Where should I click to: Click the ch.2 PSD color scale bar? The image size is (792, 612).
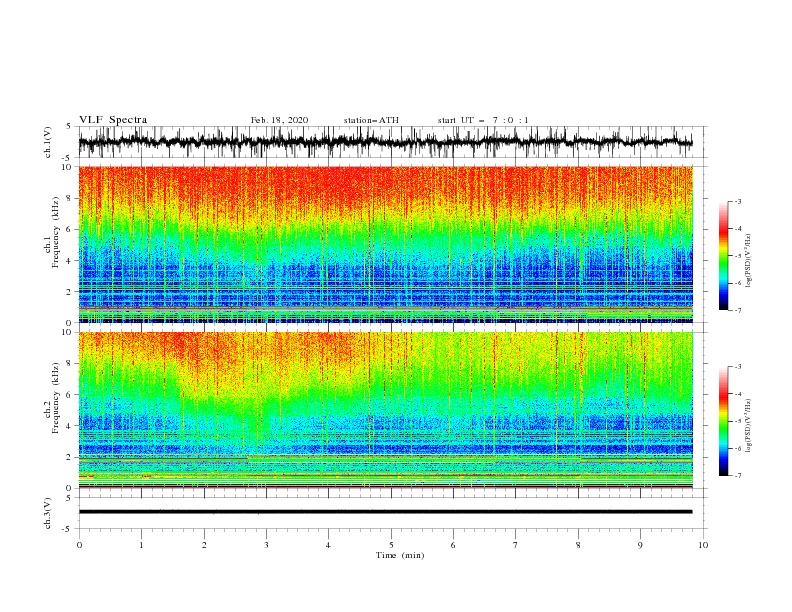[x=723, y=421]
